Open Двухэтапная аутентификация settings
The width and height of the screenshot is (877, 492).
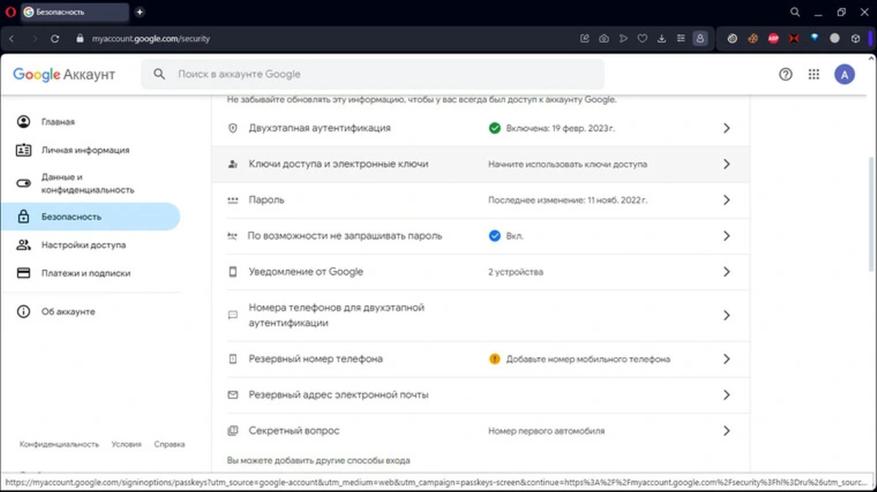click(480, 128)
